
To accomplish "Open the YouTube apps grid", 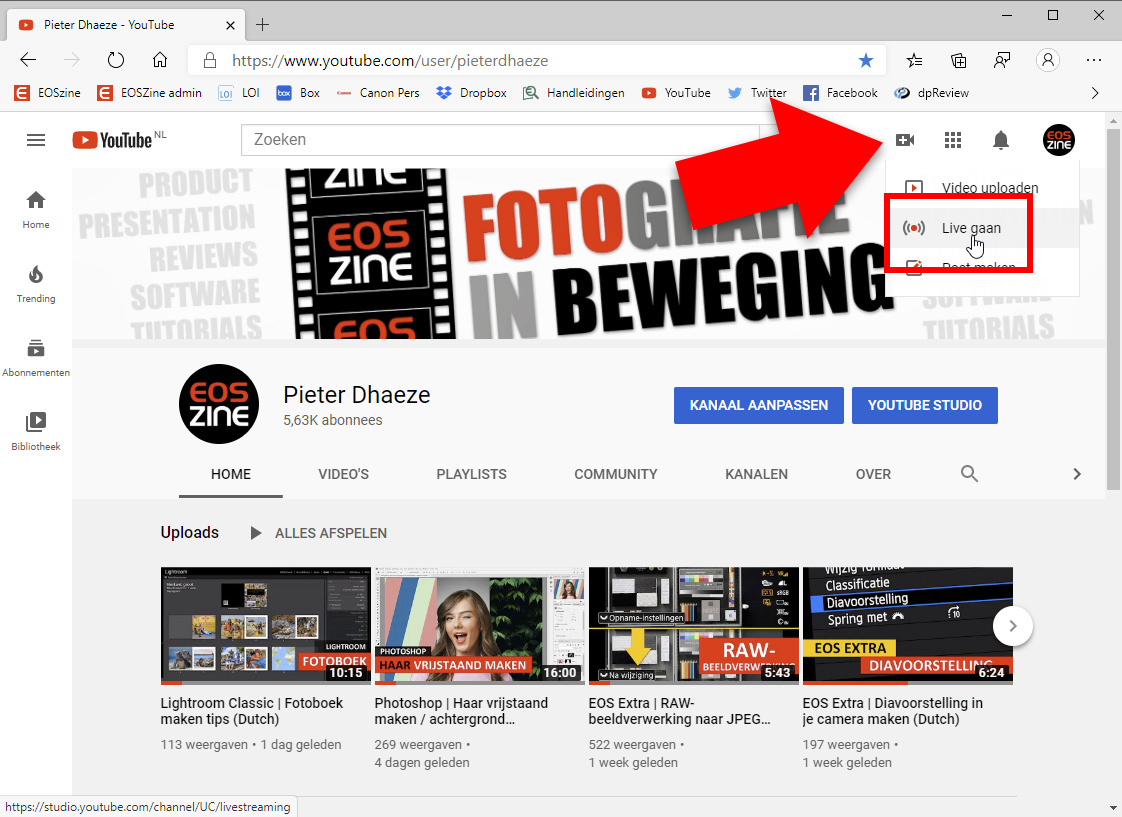I will click(x=952, y=140).
